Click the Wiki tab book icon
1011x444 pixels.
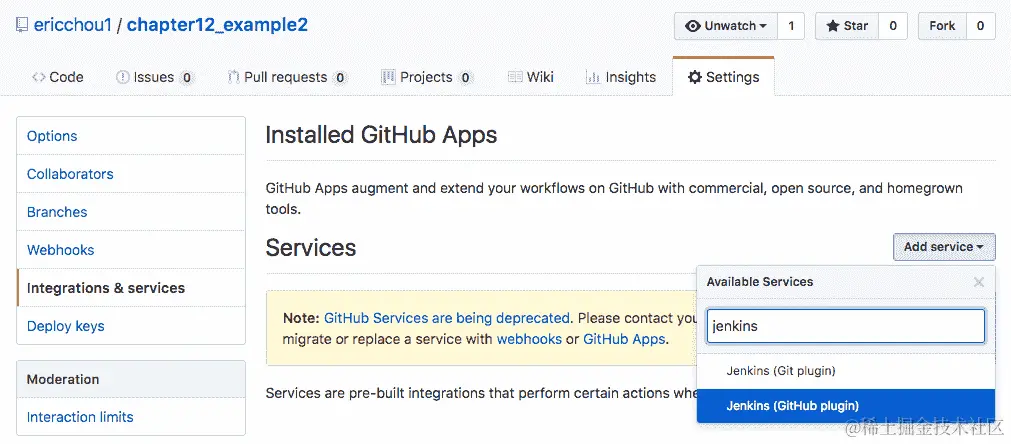pos(515,77)
